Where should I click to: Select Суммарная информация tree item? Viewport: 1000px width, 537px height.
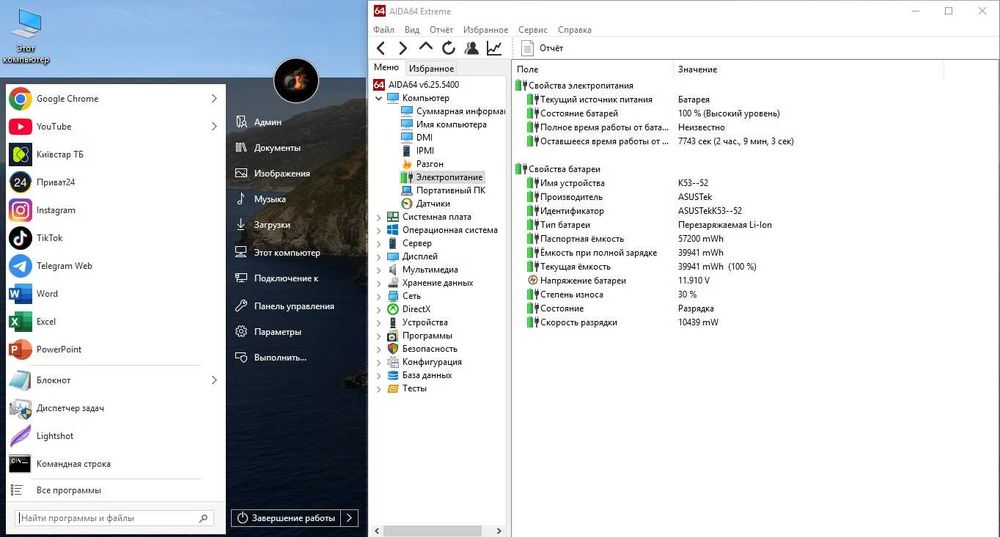452,112
